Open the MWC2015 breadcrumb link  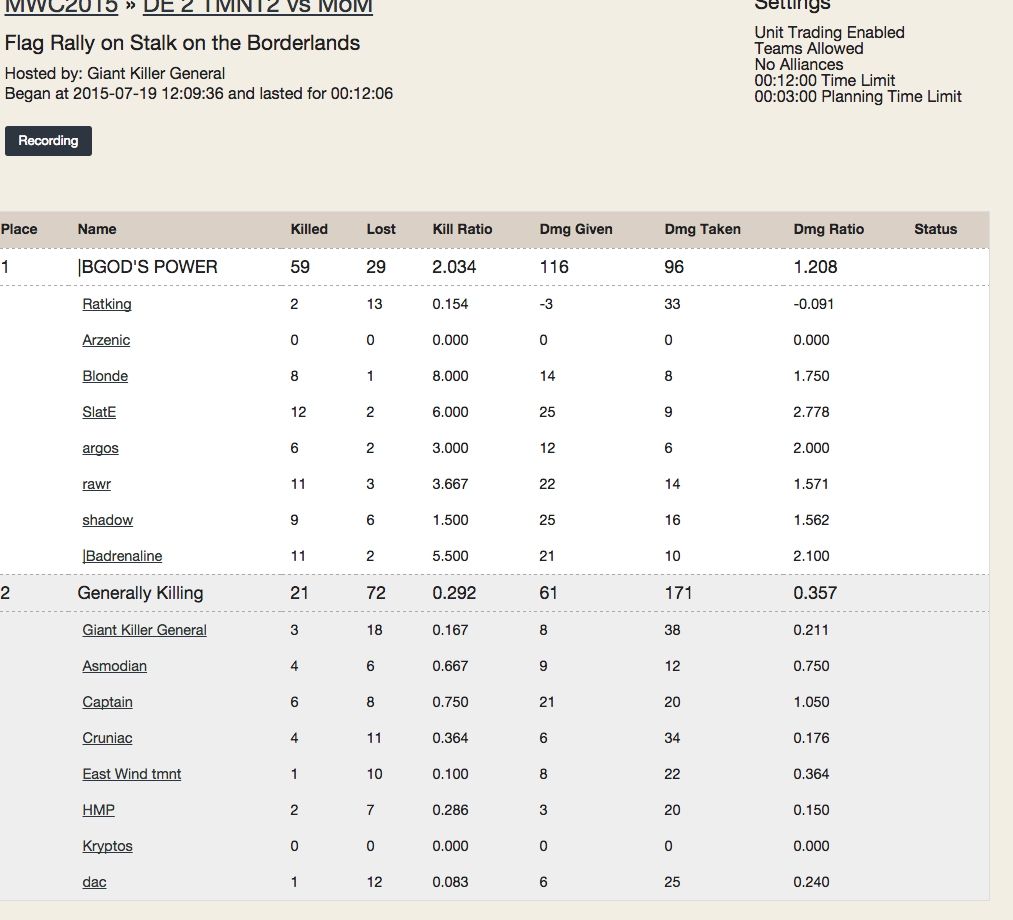(61, 6)
